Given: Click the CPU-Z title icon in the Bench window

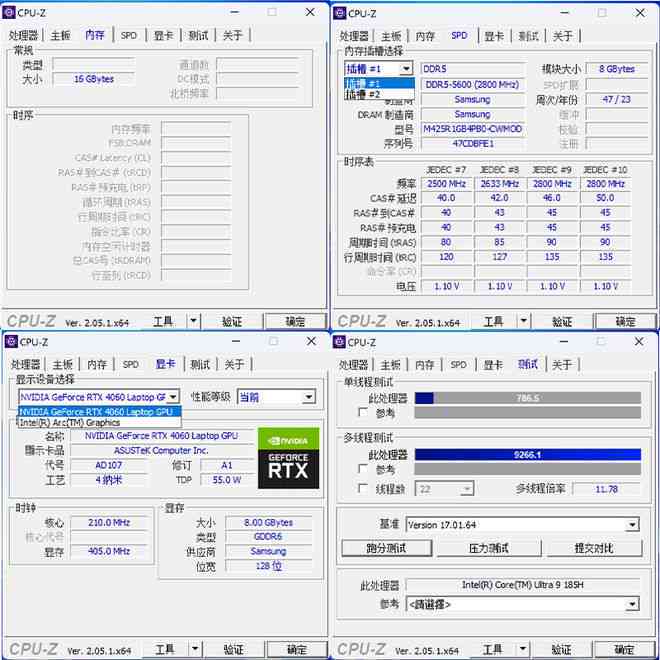Looking at the screenshot, I should pyautogui.click(x=339, y=342).
